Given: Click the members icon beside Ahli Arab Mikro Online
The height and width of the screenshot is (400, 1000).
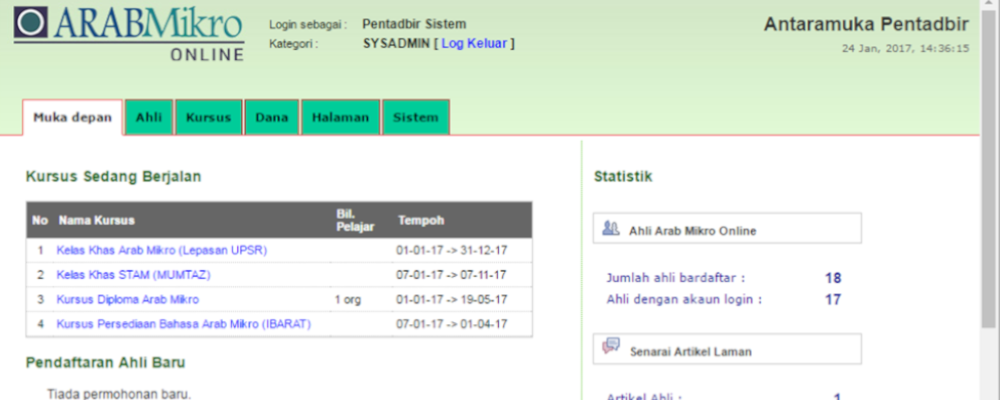Looking at the screenshot, I should (610, 228).
